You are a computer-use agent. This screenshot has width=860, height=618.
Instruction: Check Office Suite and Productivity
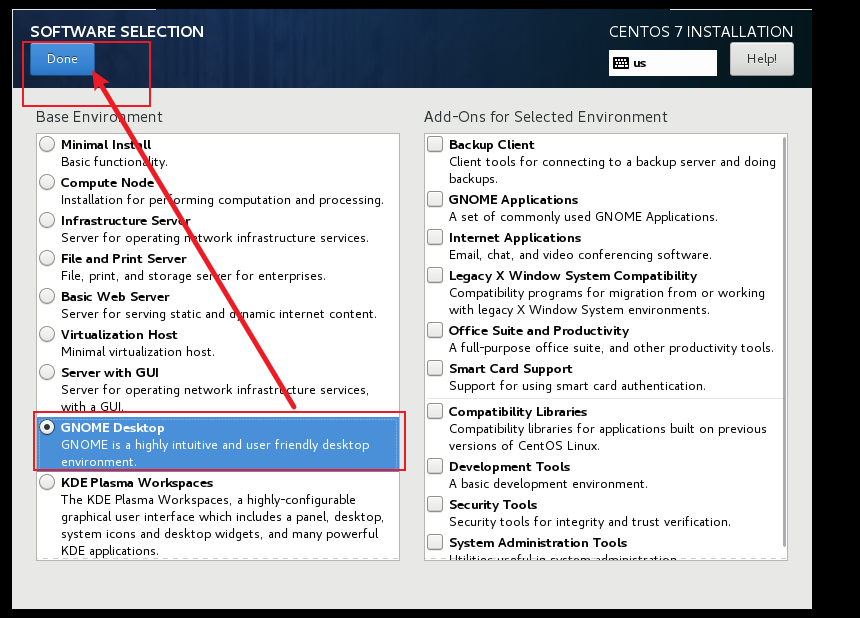point(435,330)
